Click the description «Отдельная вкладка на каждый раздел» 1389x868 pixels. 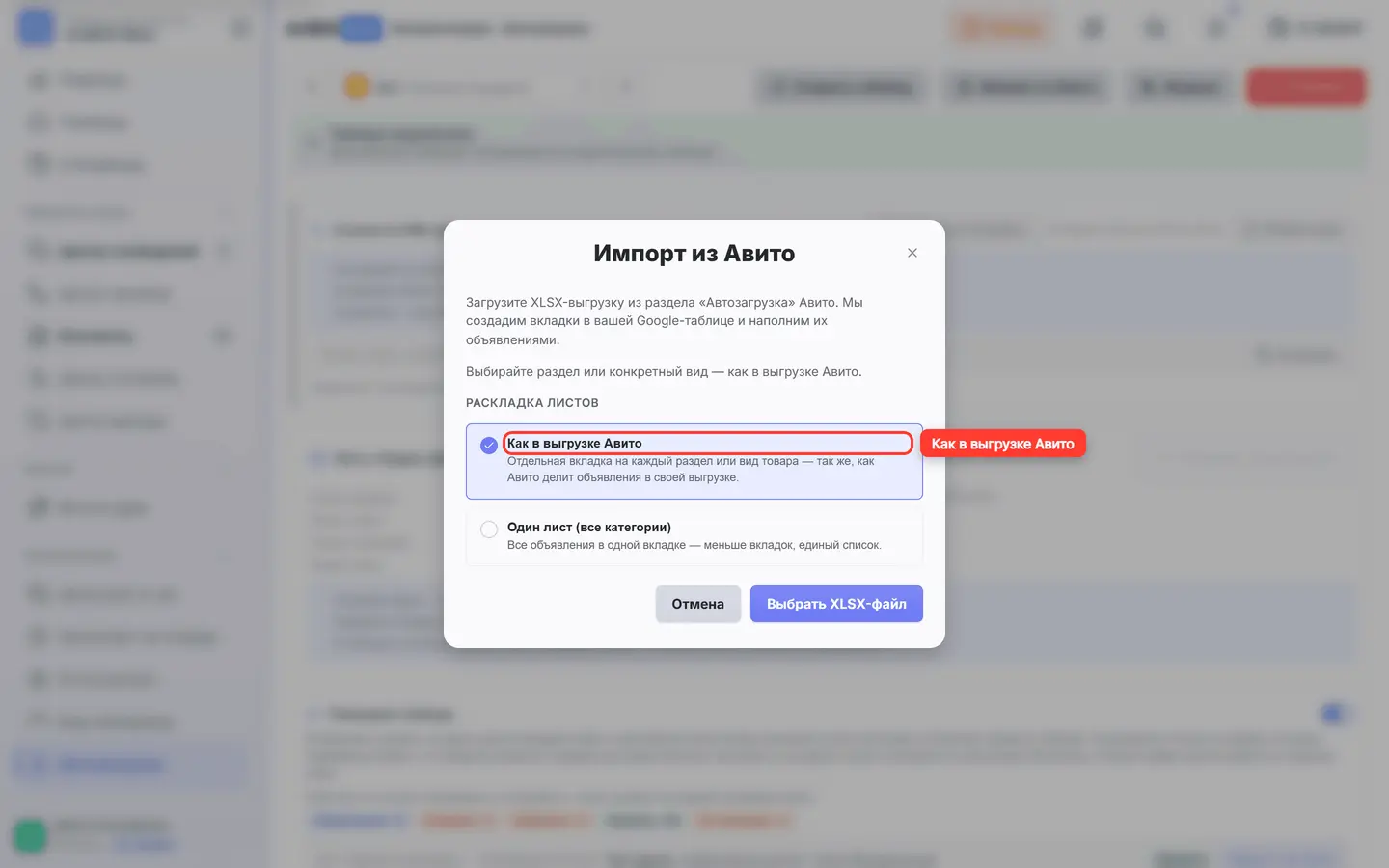tap(691, 469)
